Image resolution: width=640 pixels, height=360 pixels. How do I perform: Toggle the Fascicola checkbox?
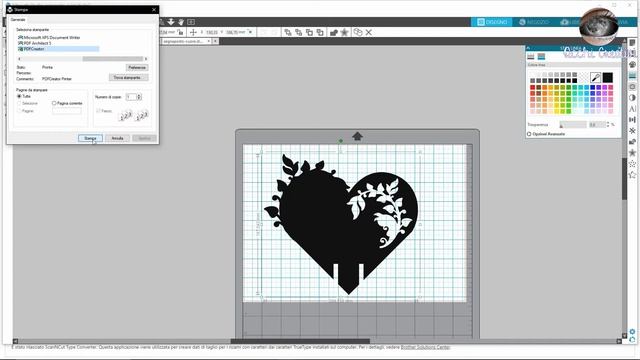[98, 111]
